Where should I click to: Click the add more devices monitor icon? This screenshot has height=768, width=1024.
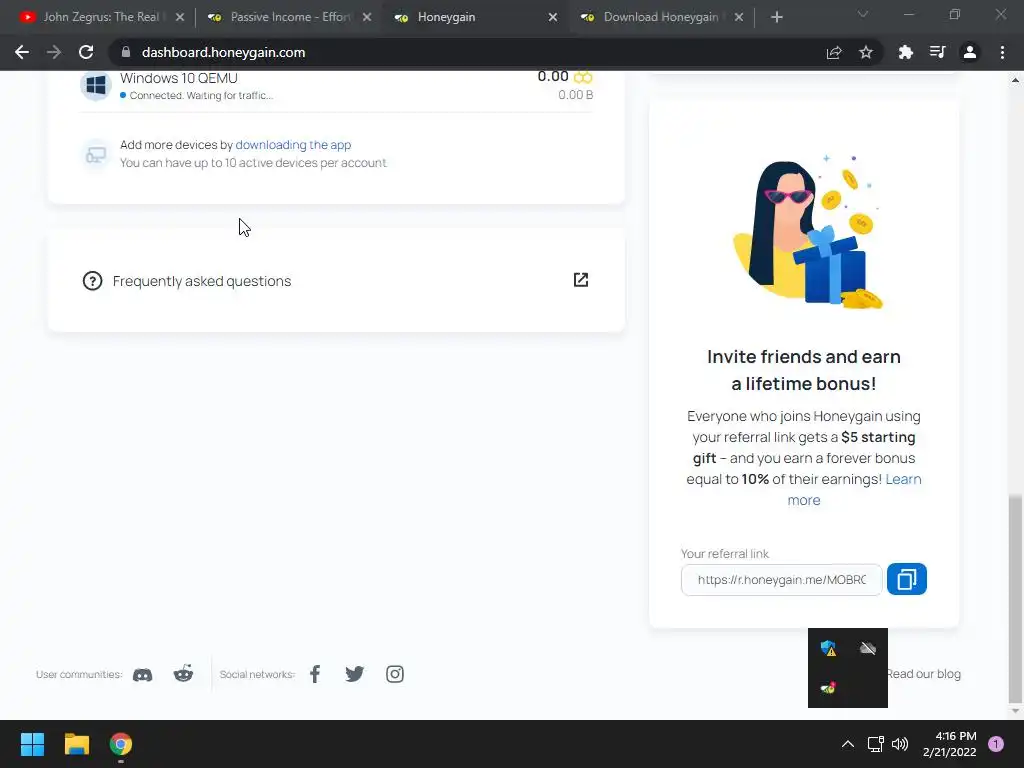pos(96,154)
